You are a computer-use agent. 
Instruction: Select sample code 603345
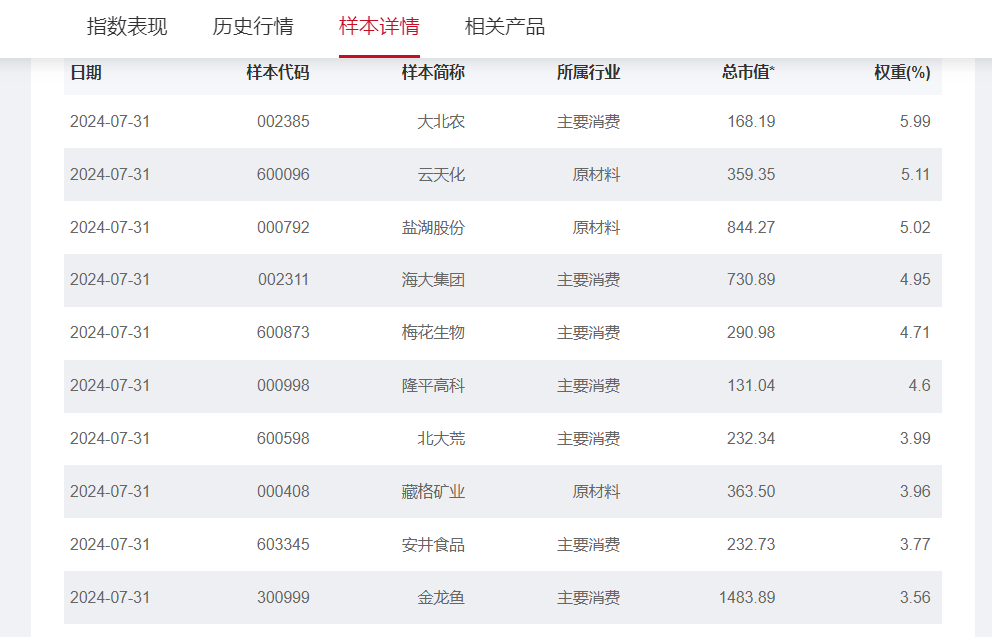pyautogui.click(x=283, y=545)
